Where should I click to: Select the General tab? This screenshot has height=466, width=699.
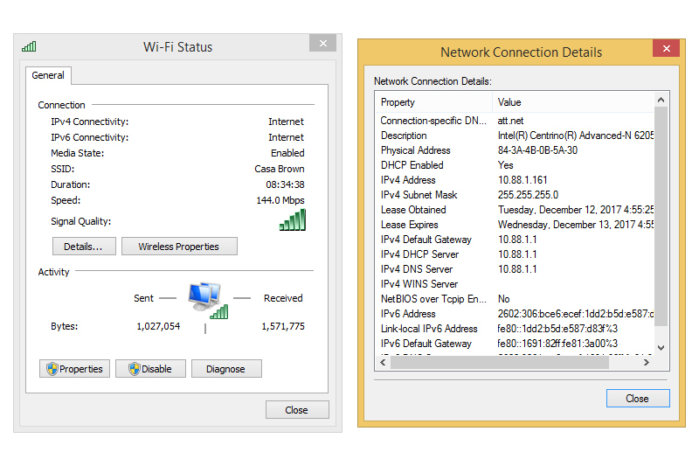click(48, 75)
